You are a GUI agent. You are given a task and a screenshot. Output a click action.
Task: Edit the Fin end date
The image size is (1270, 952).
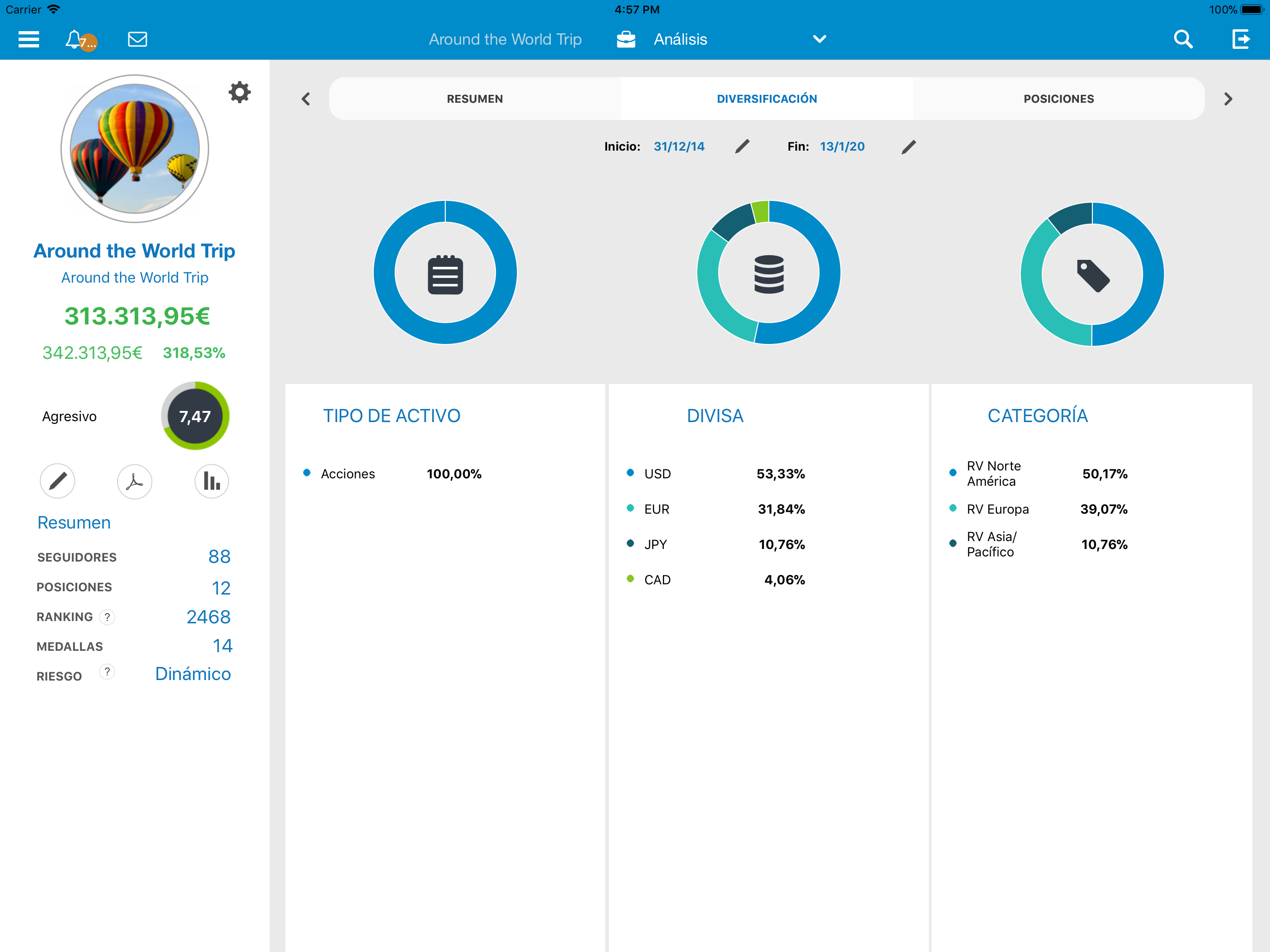pyautogui.click(x=908, y=147)
